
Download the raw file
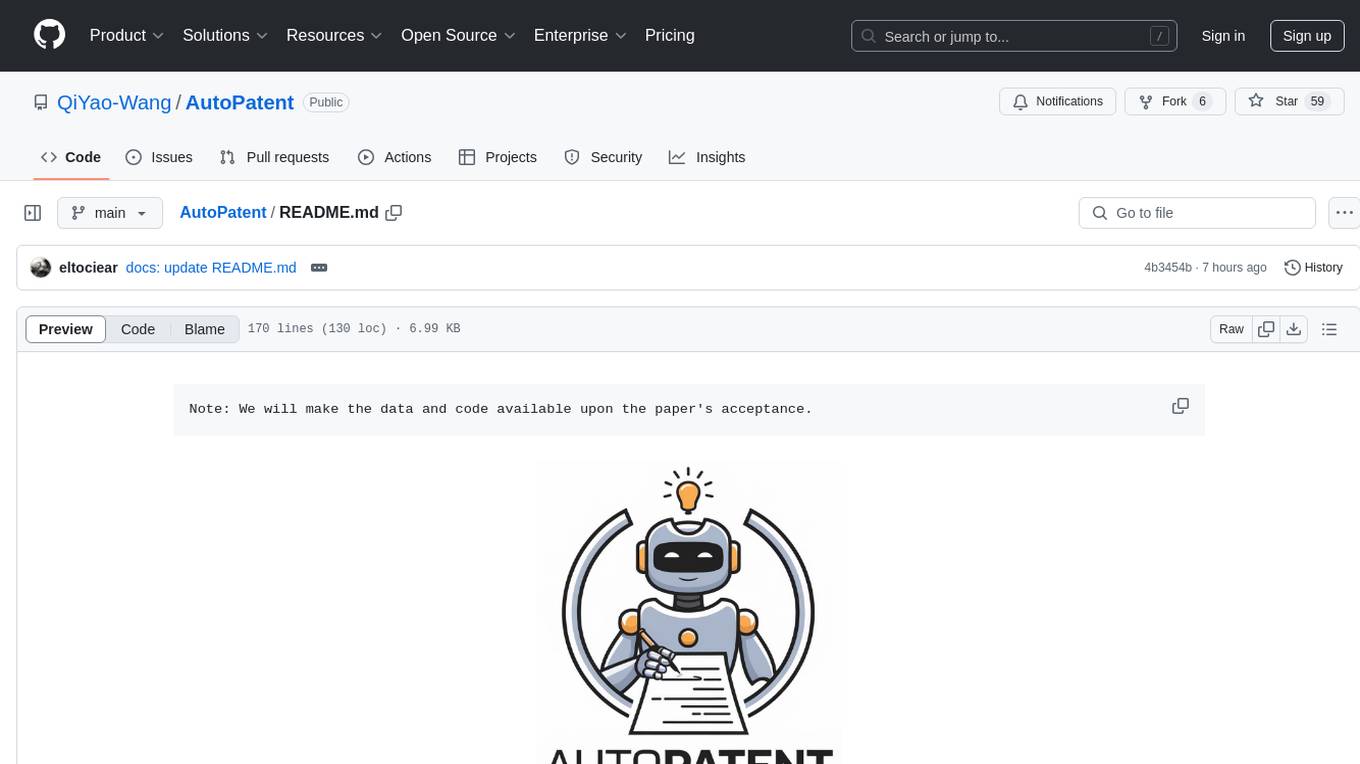tap(1294, 329)
